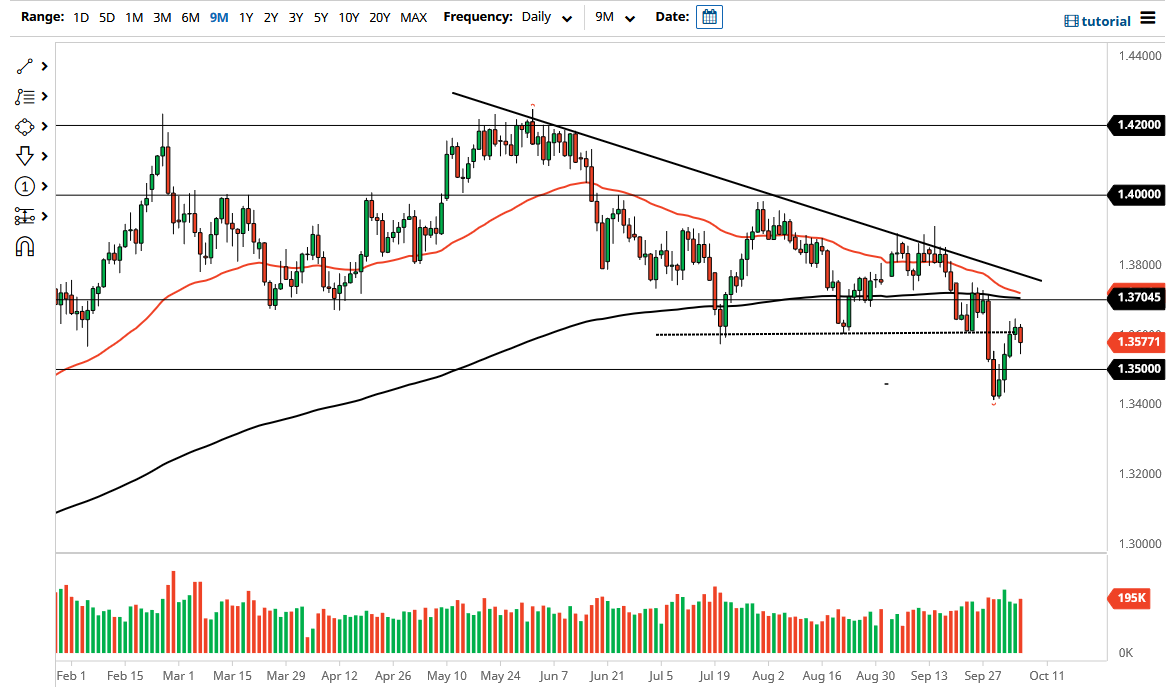Image resolution: width=1168 pixels, height=696 pixels.
Task: Switch range to 1Y
Action: (x=246, y=17)
